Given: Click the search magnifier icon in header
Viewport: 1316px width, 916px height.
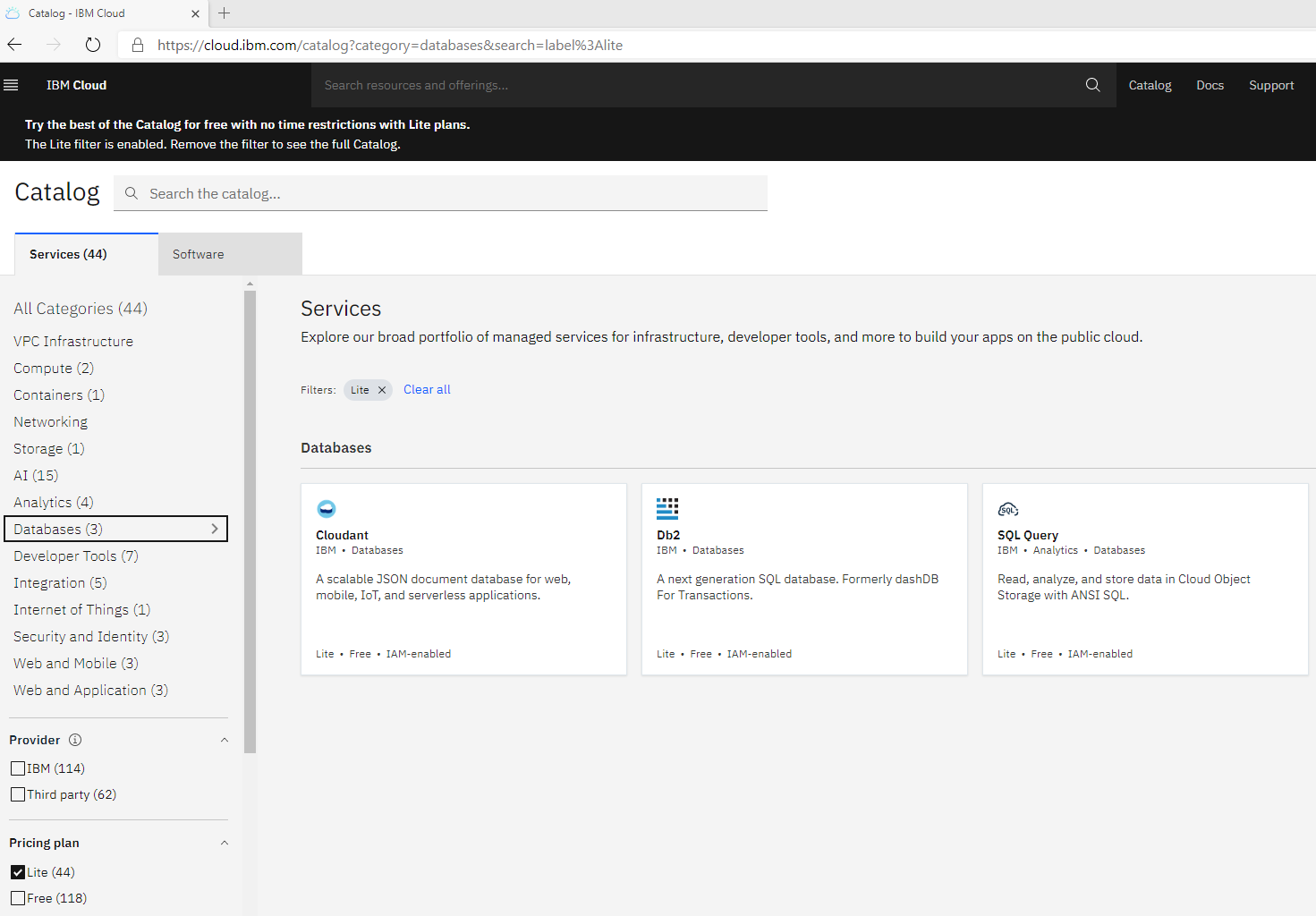Looking at the screenshot, I should click(x=1092, y=85).
